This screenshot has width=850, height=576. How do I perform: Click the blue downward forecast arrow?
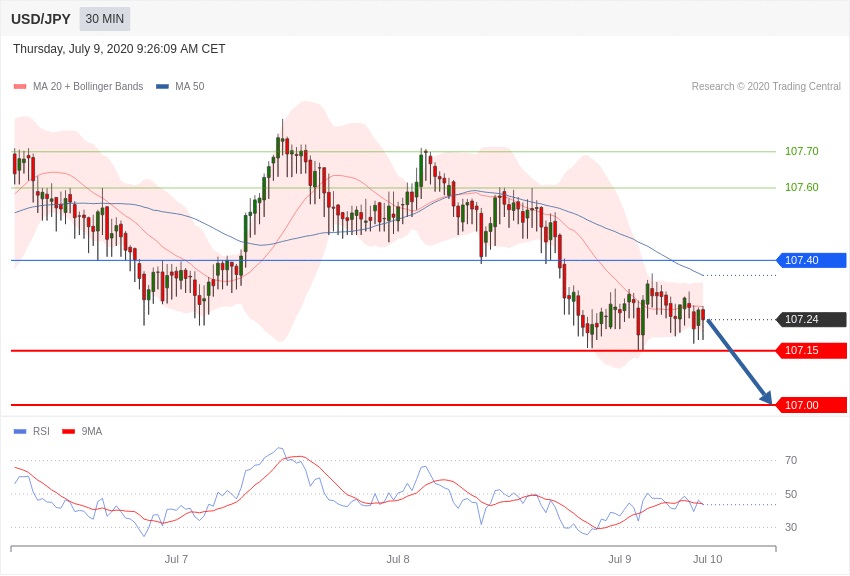tap(739, 361)
